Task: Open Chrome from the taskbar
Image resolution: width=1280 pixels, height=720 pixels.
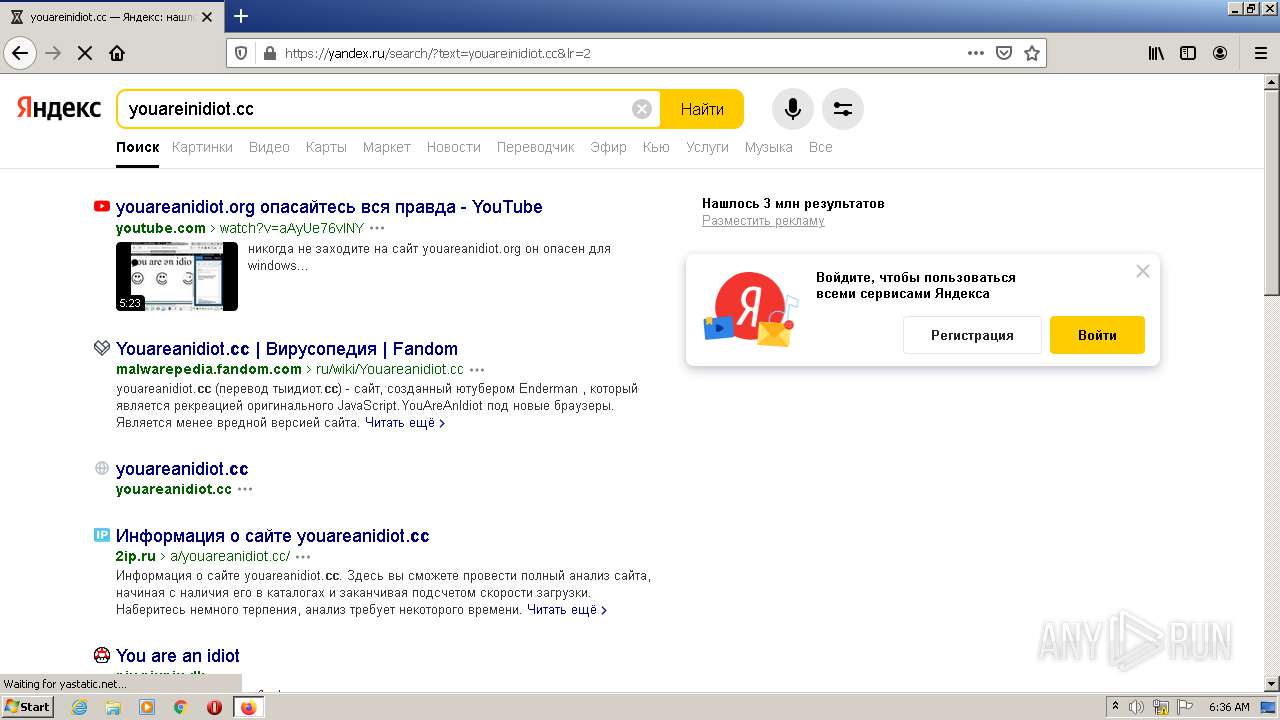Action: pyautogui.click(x=180, y=707)
